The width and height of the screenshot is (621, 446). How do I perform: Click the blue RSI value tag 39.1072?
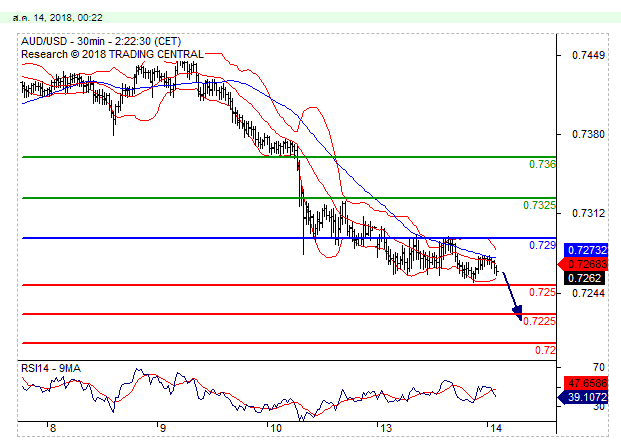[583, 397]
